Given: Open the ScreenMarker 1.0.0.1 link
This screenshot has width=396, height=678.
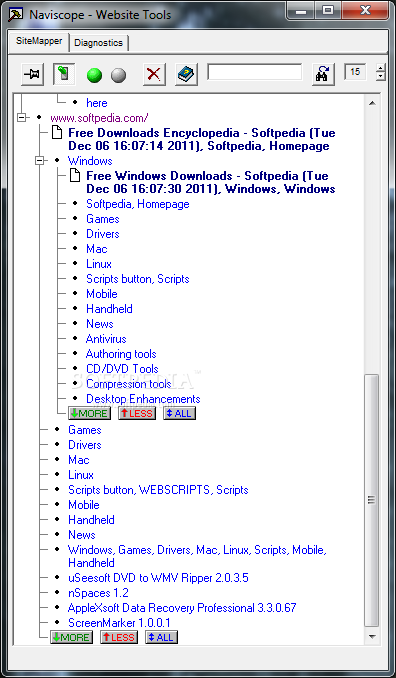Looking at the screenshot, I should pyautogui.click(x=119, y=623).
